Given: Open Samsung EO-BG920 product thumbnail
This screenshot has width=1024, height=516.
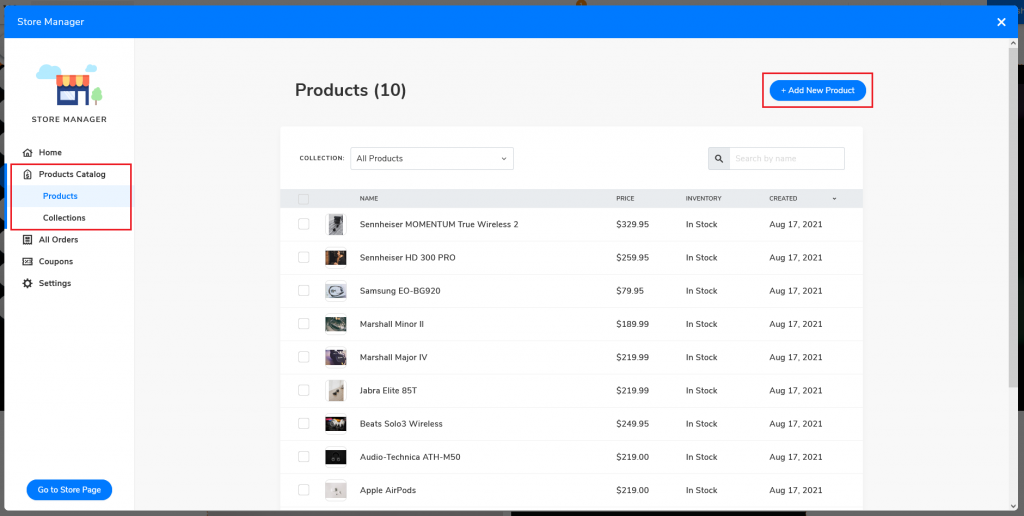Looking at the screenshot, I should (x=336, y=291).
